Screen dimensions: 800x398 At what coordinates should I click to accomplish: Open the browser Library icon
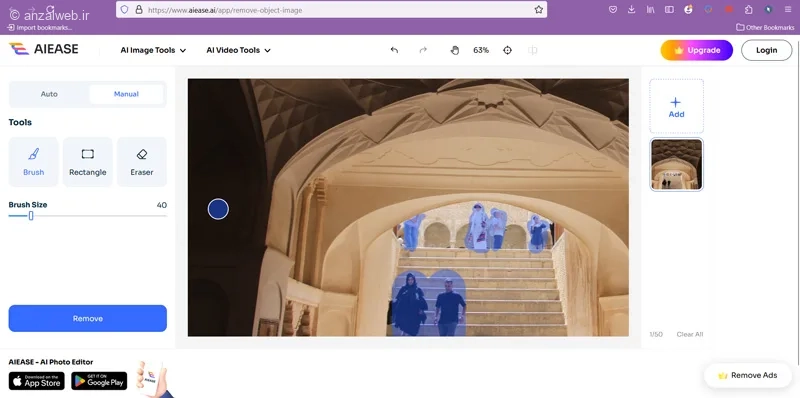tap(650, 10)
